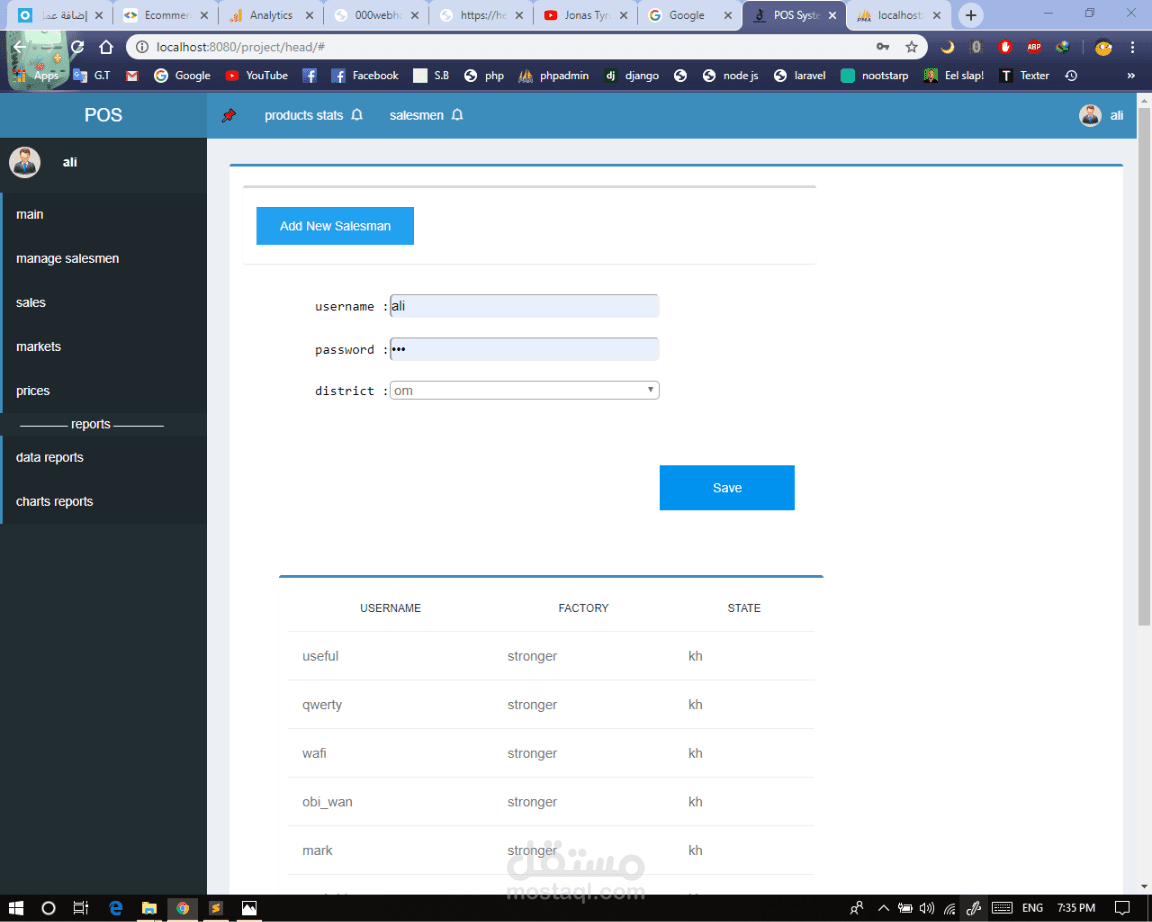Click ali profile picture in sidebar
The height and width of the screenshot is (922, 1152).
25,162
